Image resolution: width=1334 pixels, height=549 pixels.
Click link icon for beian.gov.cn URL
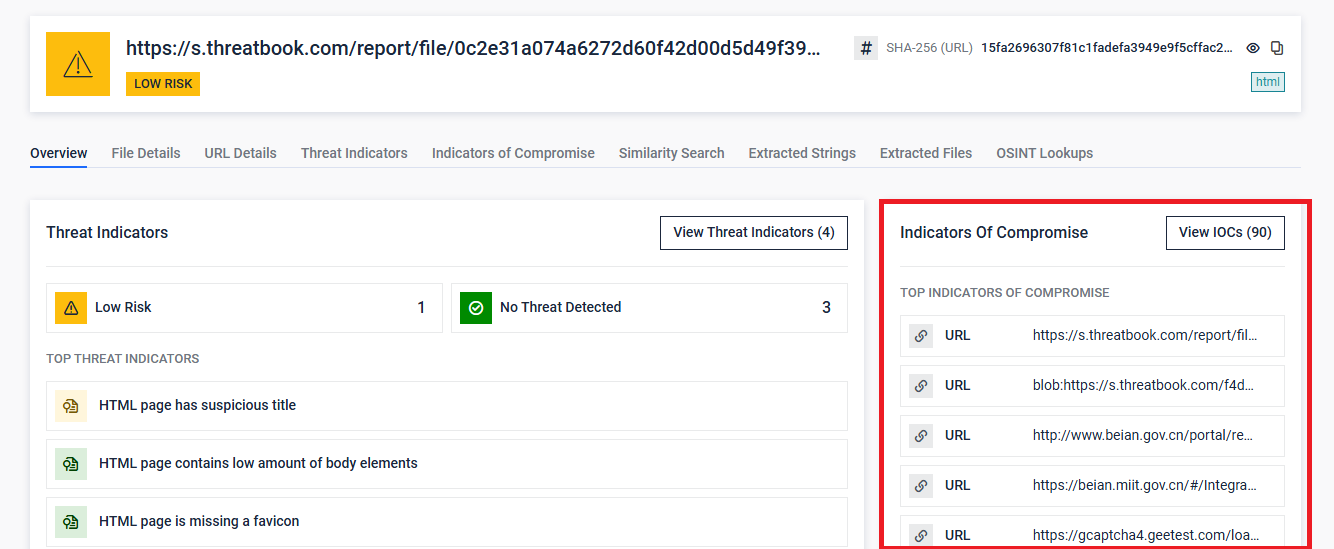tap(921, 436)
